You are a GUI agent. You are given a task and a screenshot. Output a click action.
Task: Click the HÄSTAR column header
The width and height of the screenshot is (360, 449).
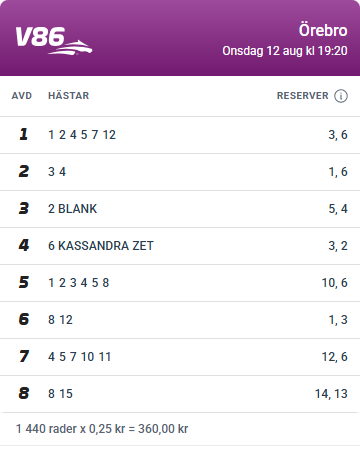69,96
